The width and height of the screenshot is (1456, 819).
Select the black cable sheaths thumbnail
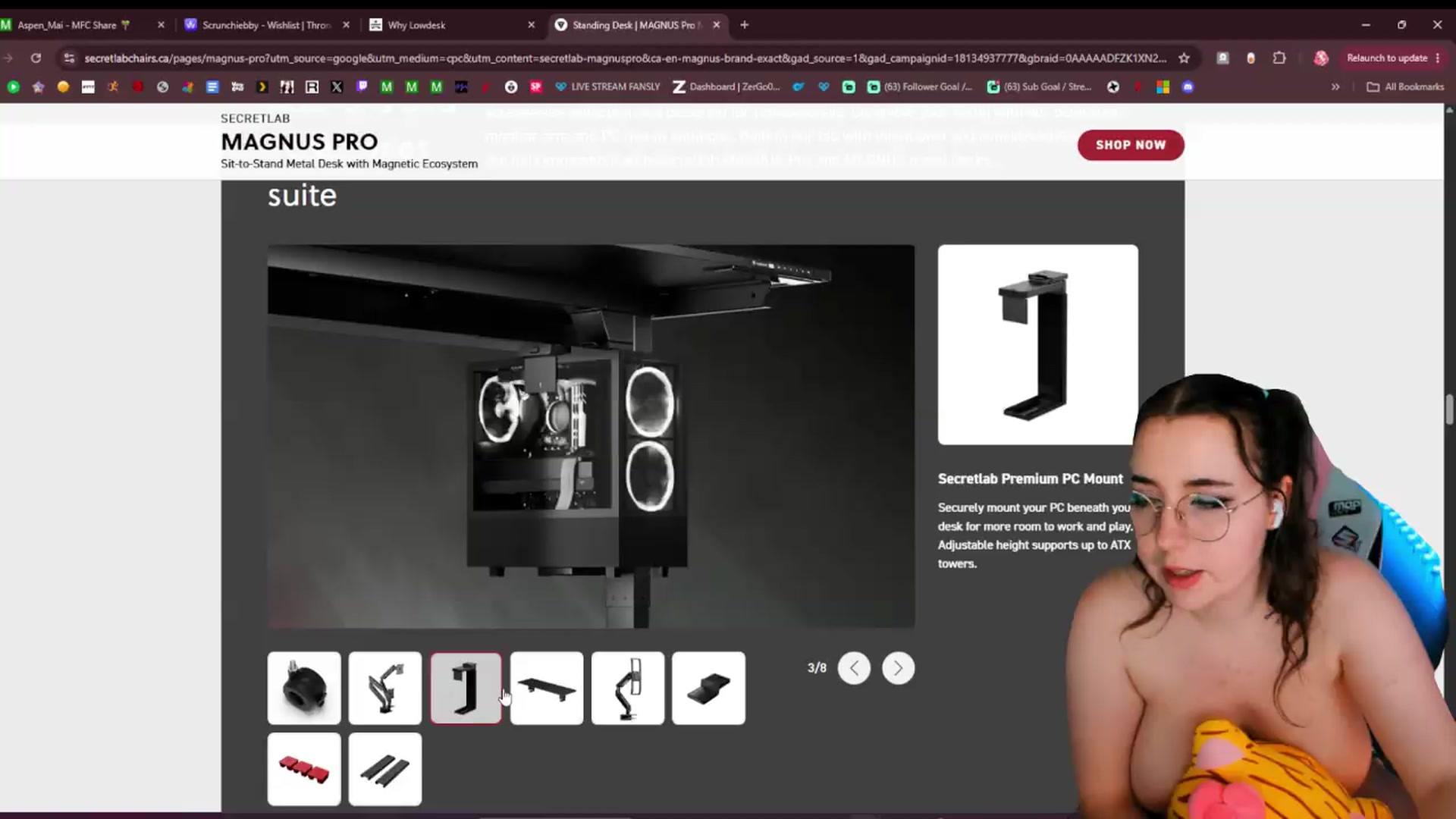click(385, 769)
